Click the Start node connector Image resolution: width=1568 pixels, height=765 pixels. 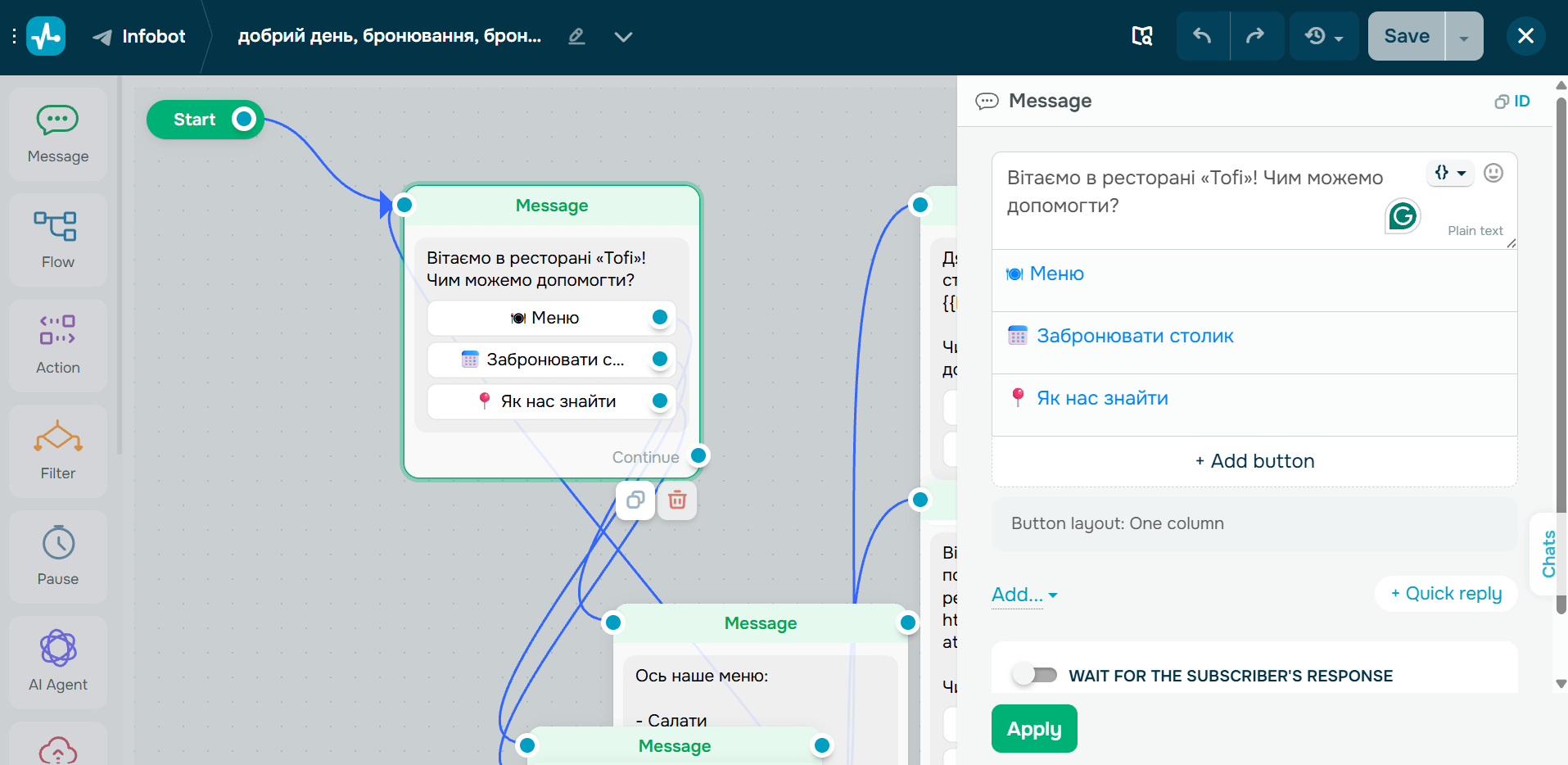coord(243,120)
